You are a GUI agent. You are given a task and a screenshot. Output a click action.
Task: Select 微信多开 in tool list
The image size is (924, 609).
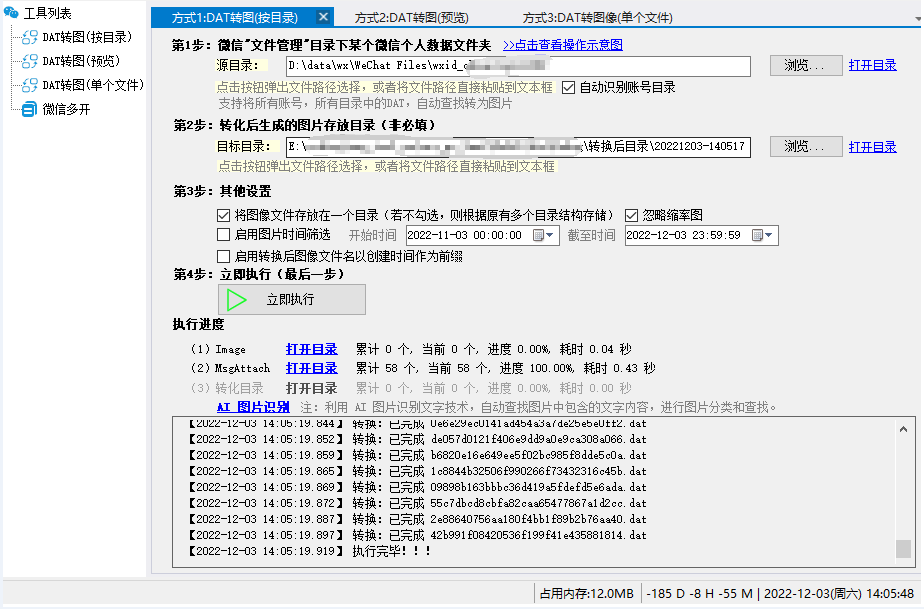(x=66, y=109)
